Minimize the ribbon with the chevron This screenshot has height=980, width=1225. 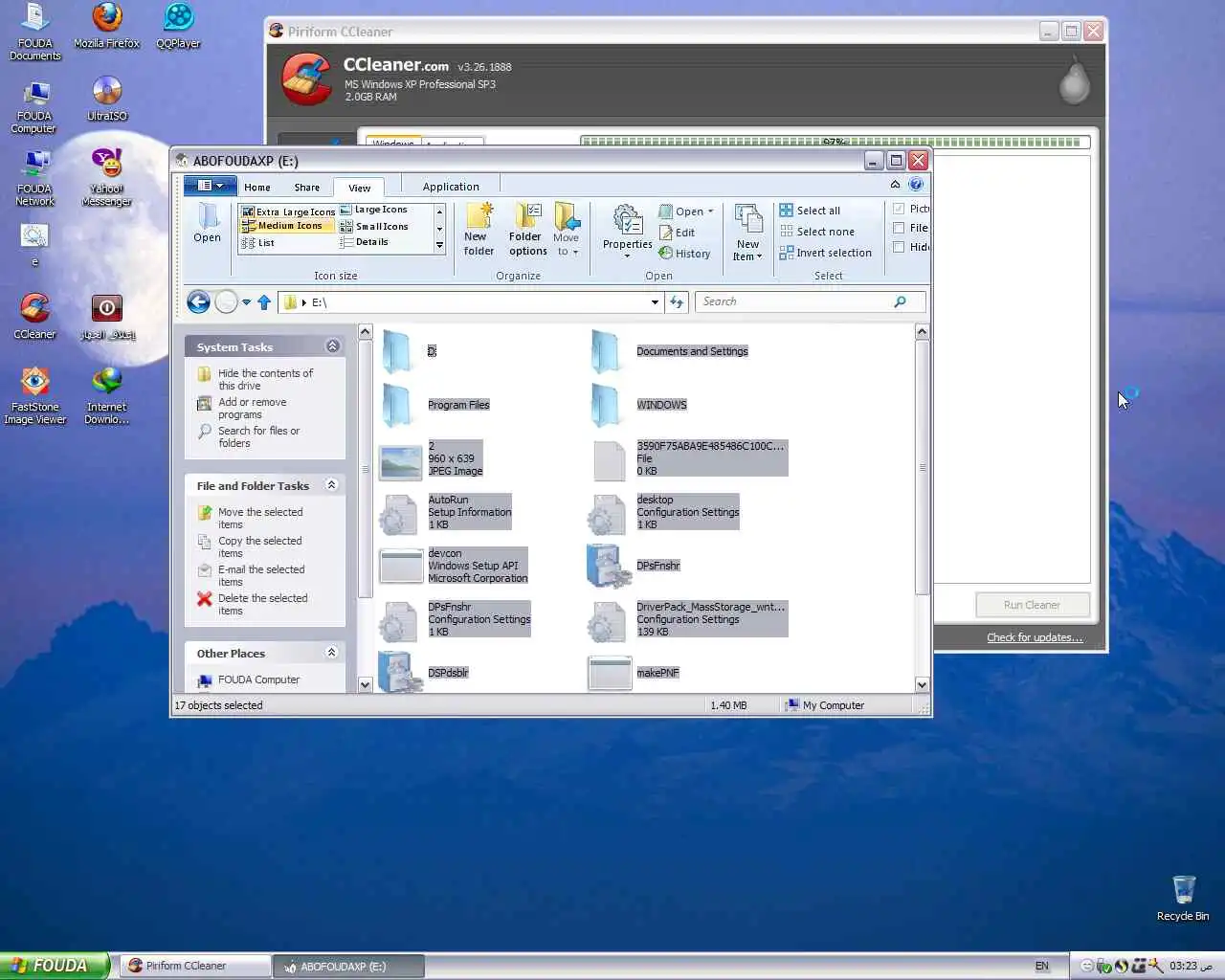click(x=895, y=185)
